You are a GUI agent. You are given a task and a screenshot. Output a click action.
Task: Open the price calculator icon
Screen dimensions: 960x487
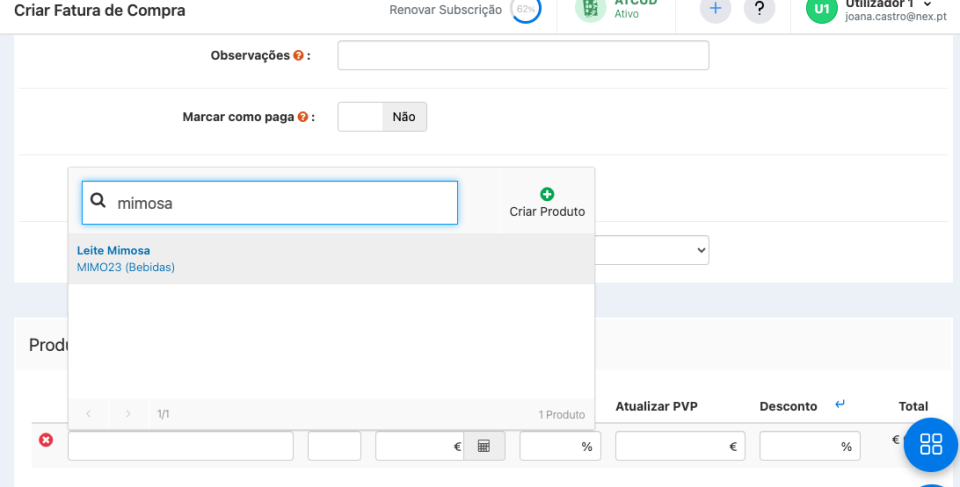484,446
